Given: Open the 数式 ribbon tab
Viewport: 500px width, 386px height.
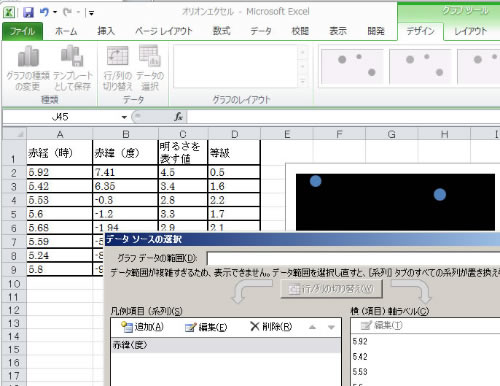Looking at the screenshot, I should click(x=222, y=31).
